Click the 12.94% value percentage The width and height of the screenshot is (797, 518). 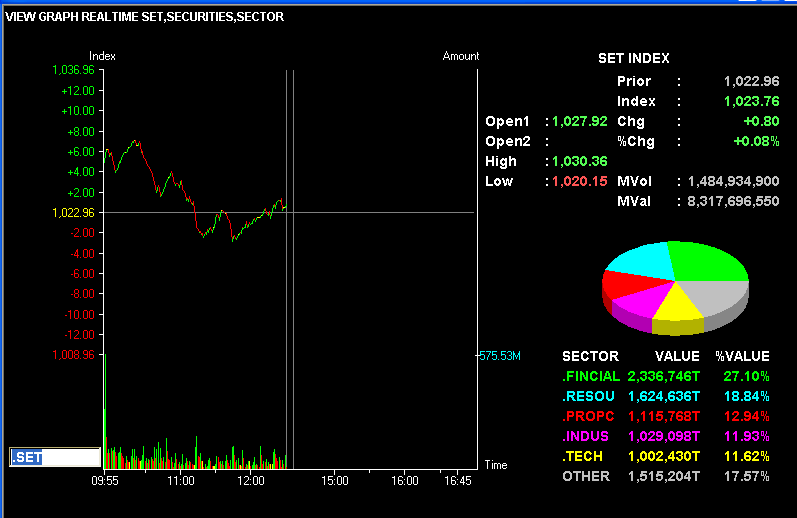[746, 416]
